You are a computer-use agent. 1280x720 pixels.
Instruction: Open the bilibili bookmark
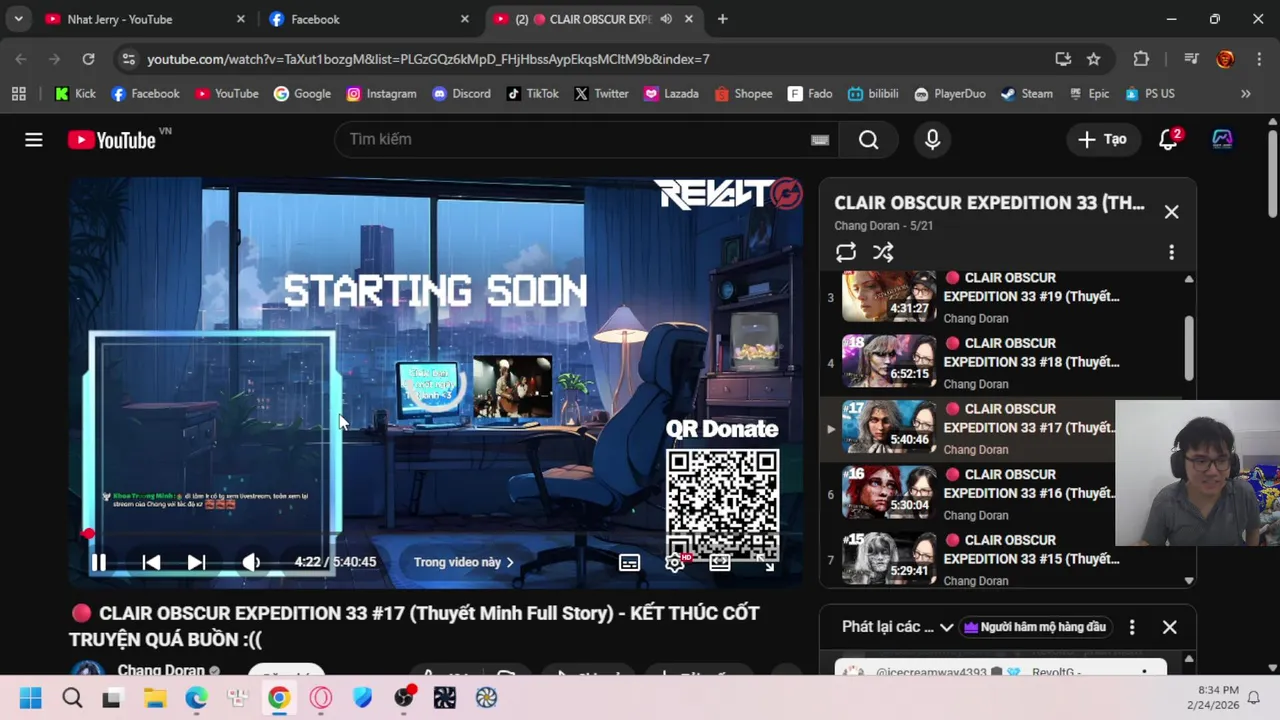coord(873,94)
